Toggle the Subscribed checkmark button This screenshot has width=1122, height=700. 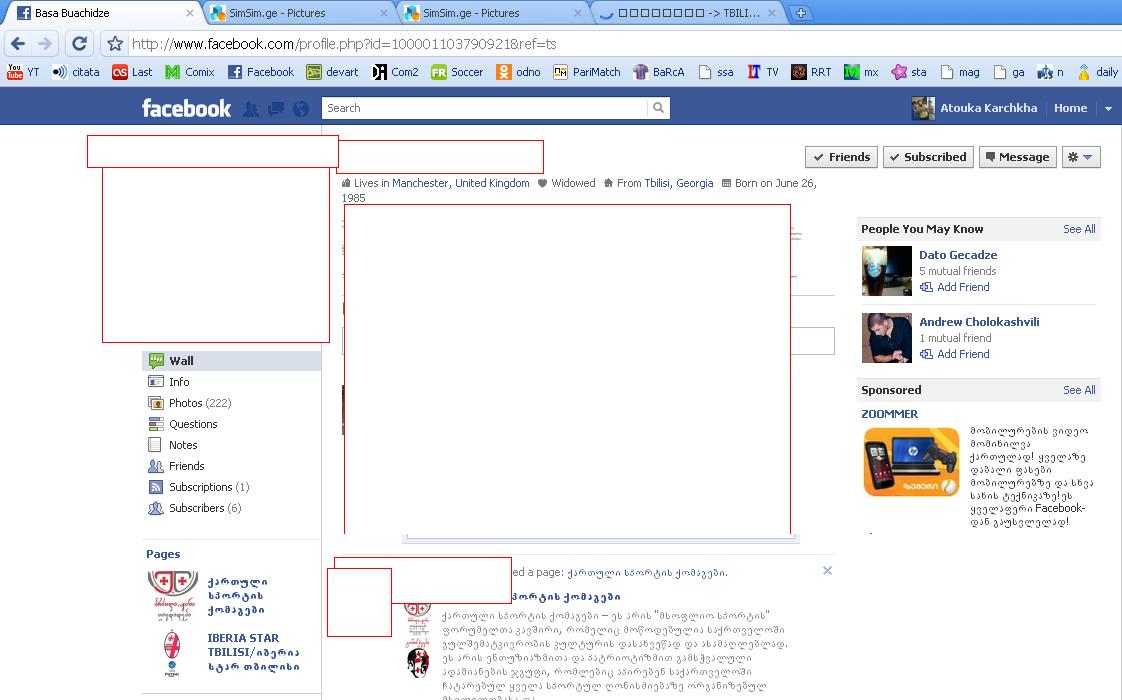928,157
